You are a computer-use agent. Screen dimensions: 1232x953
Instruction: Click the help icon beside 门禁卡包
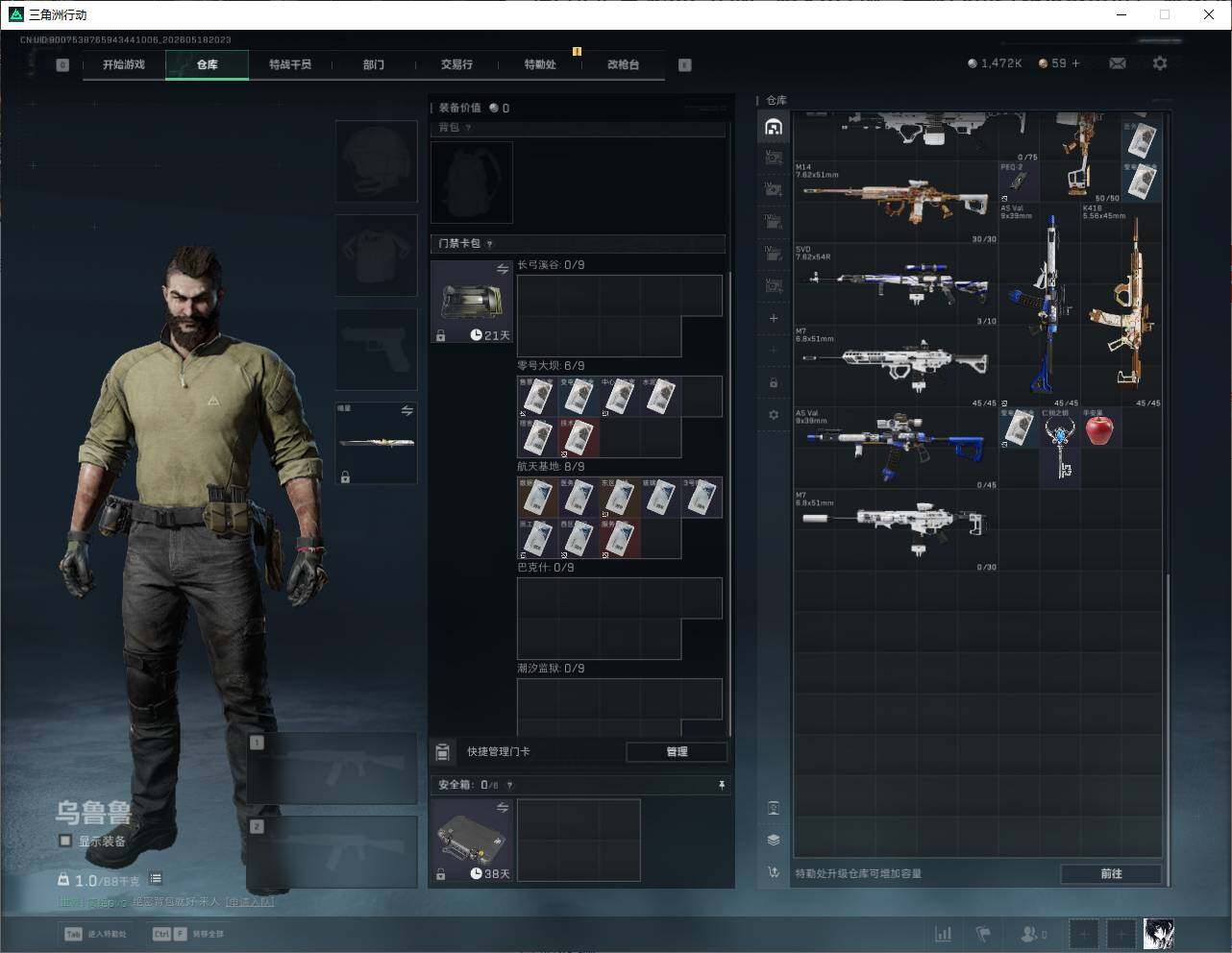pos(490,244)
